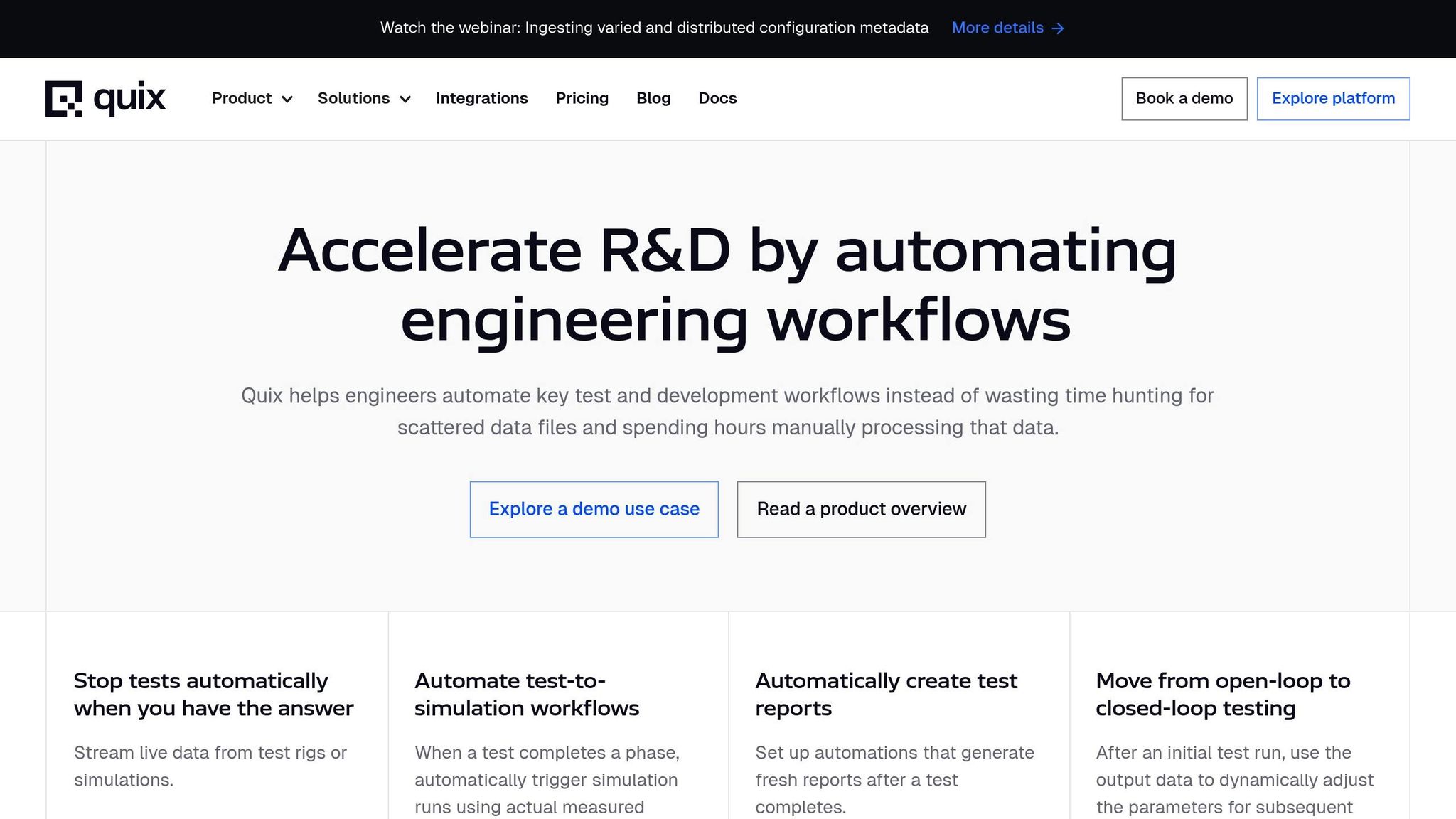Image resolution: width=1456 pixels, height=819 pixels.
Task: Go to Integrations page
Action: [481, 98]
